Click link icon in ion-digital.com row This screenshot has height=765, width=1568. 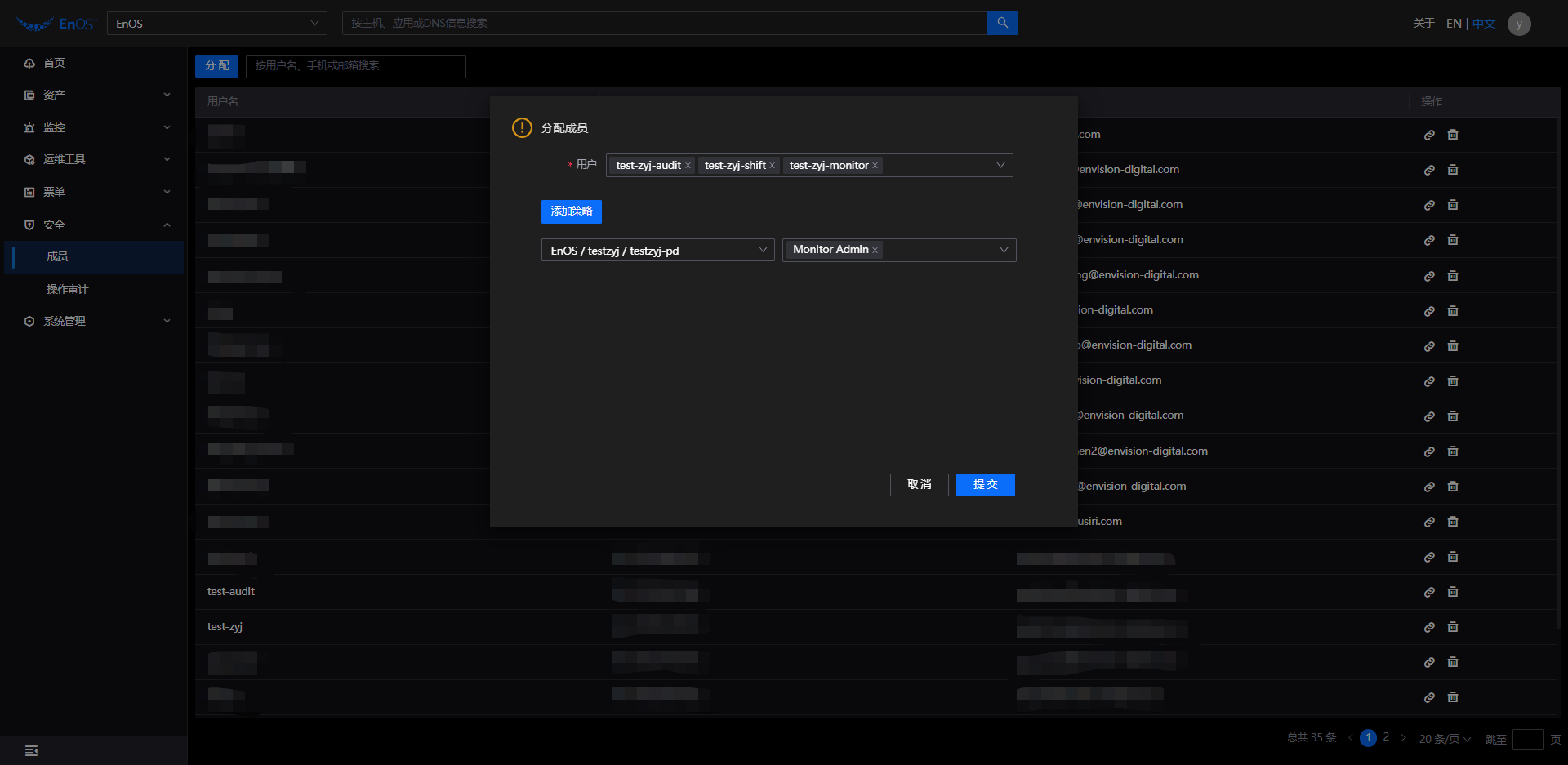tap(1429, 311)
